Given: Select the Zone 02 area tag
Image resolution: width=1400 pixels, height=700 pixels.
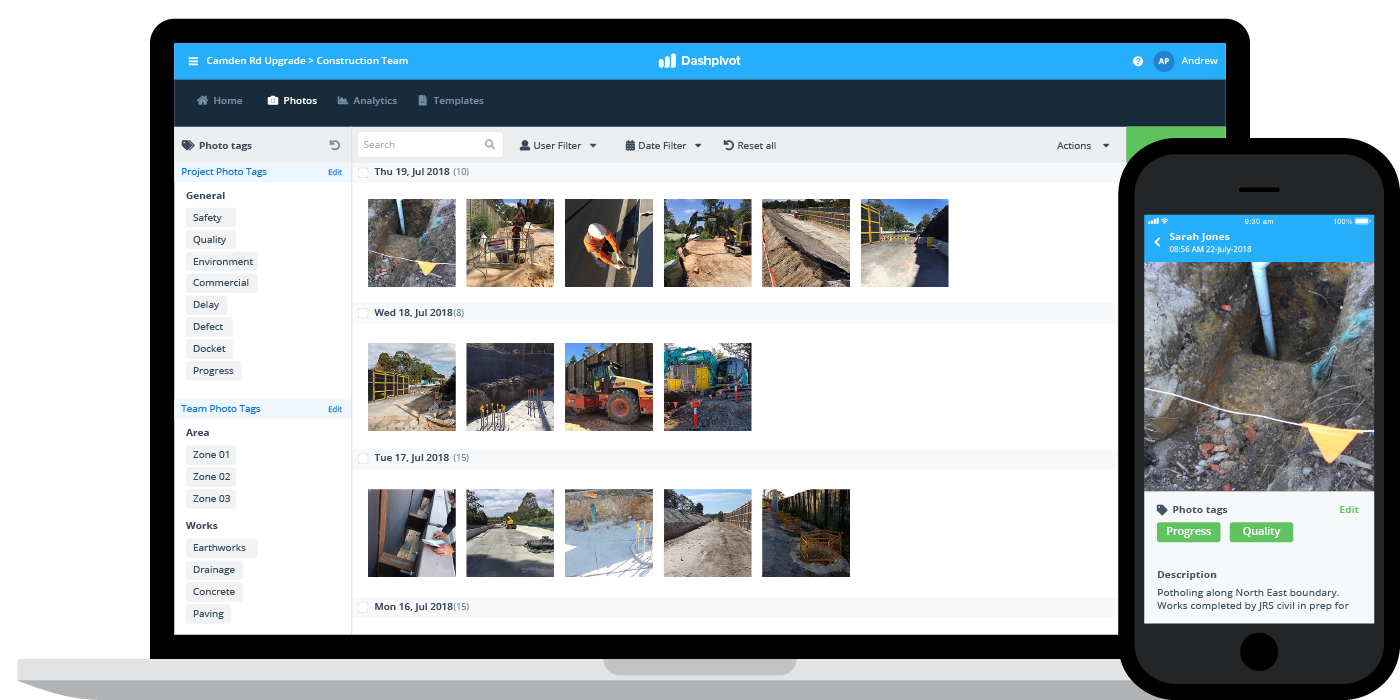Looking at the screenshot, I should click(x=211, y=477).
